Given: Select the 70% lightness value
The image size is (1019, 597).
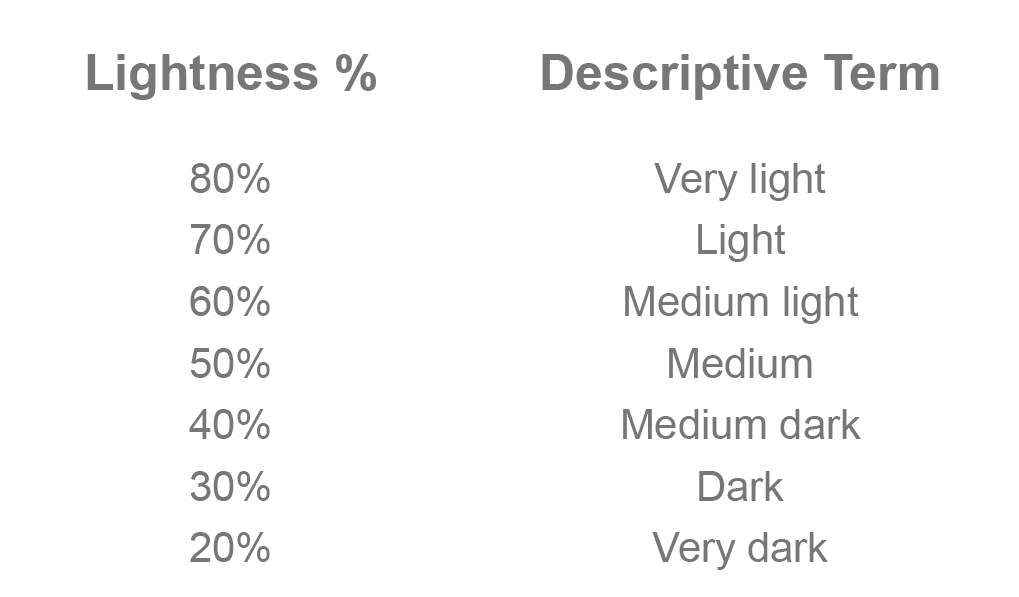Looking at the screenshot, I should coord(230,240).
